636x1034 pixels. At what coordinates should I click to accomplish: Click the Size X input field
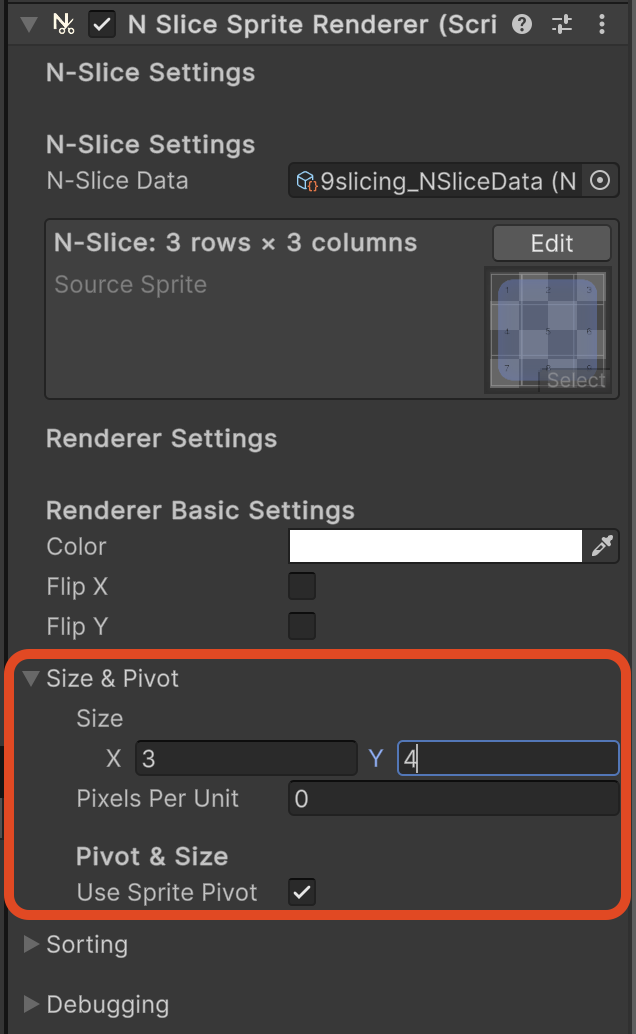[x=246, y=758]
